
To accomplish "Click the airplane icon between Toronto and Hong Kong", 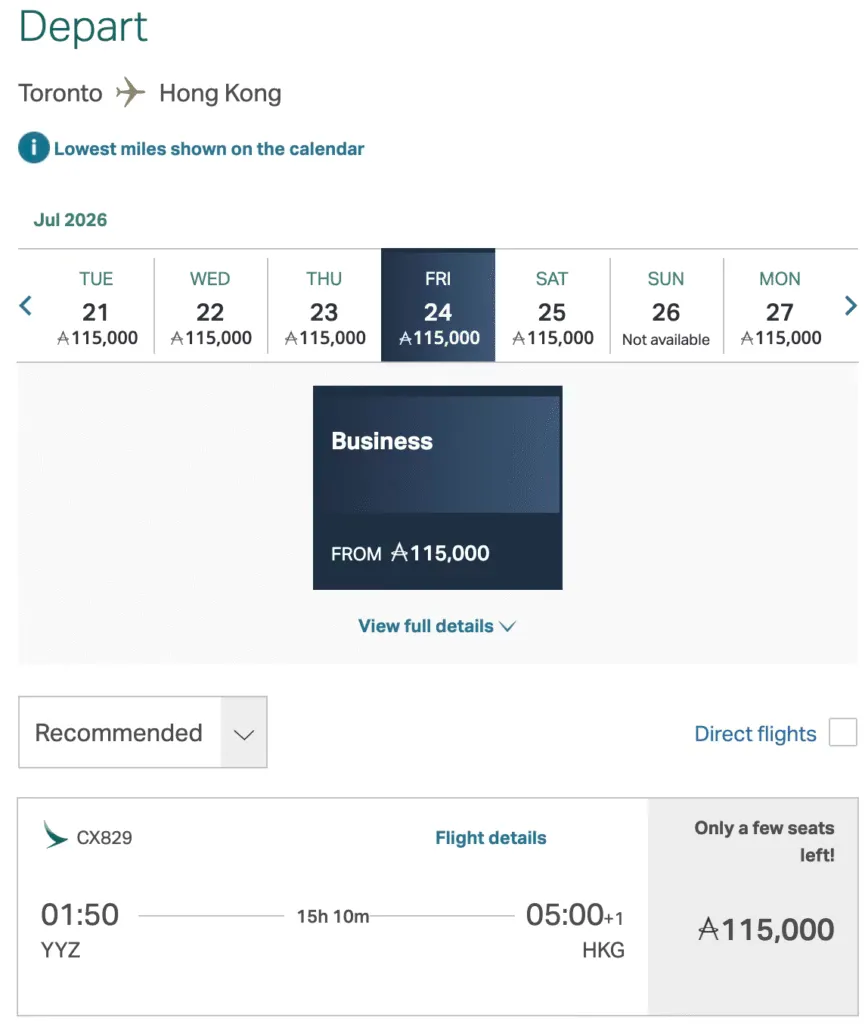I will click(130, 92).
